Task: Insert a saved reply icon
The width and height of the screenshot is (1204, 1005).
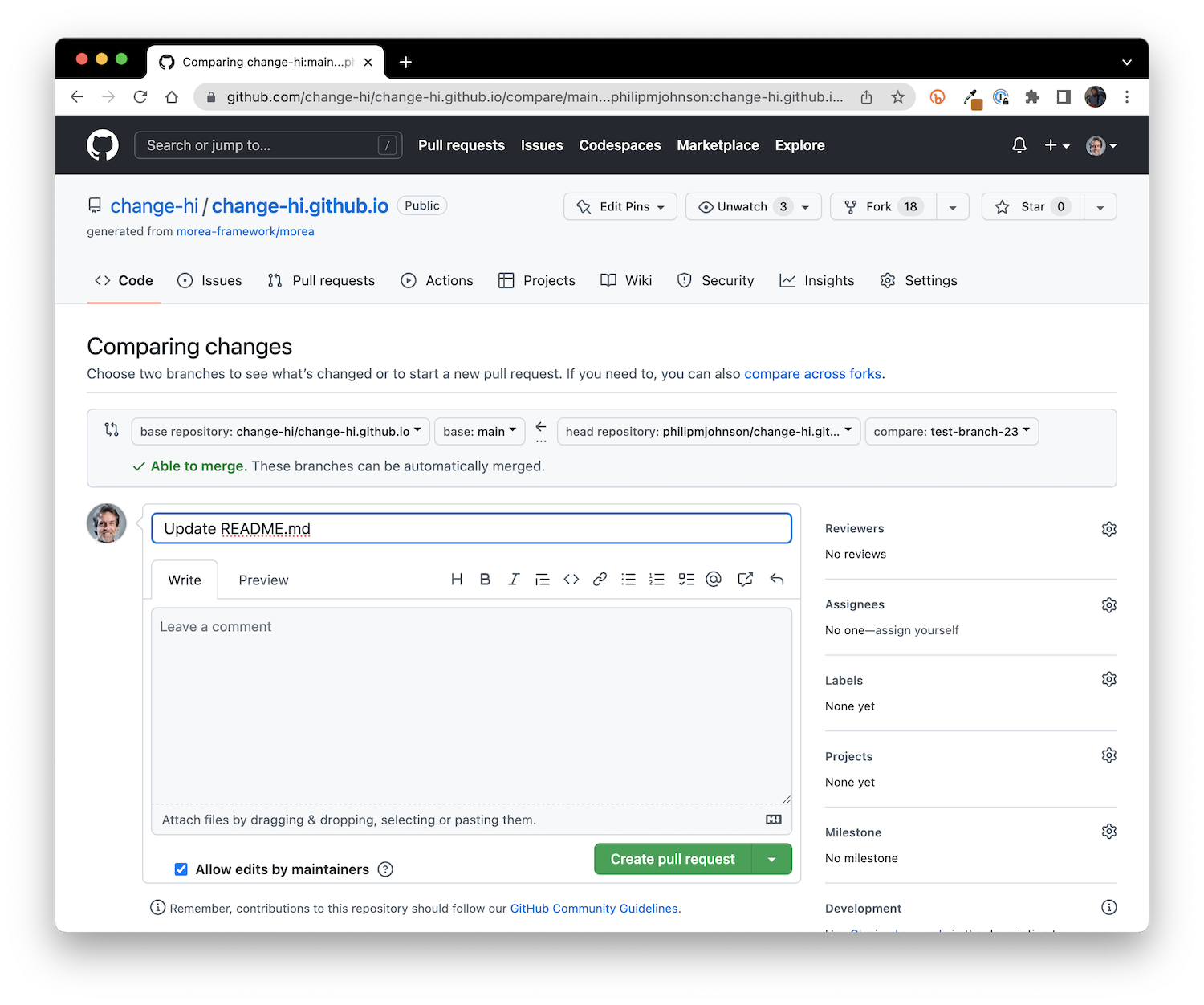Action: [x=776, y=580]
